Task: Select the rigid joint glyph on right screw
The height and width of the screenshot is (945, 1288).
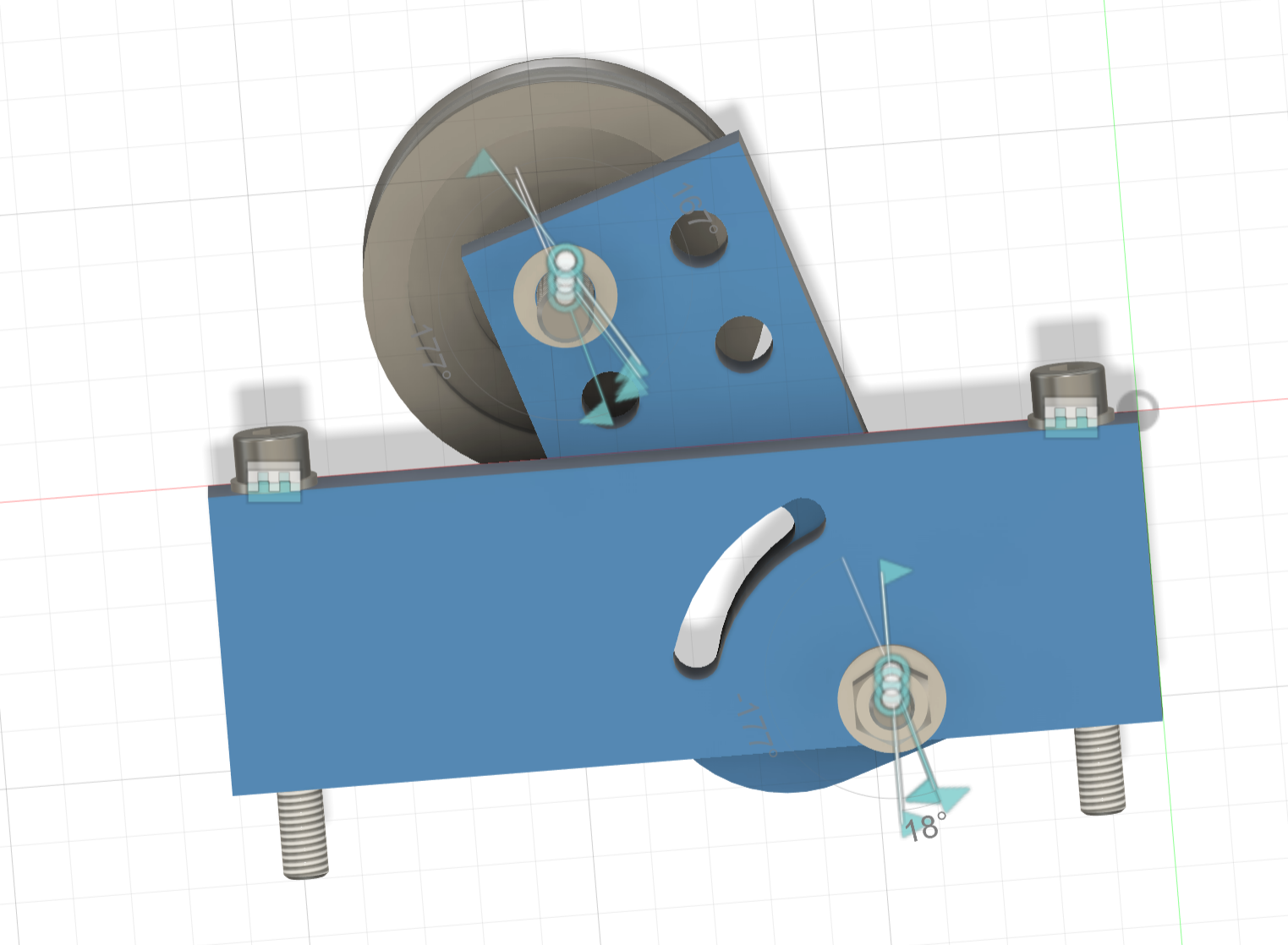Action: (1072, 418)
